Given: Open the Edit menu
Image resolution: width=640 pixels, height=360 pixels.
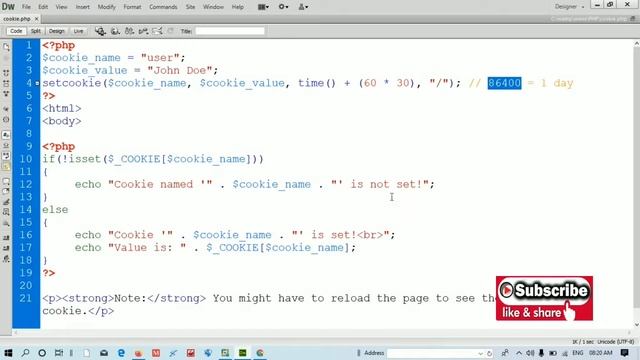Looking at the screenshot, I should coord(43,7).
